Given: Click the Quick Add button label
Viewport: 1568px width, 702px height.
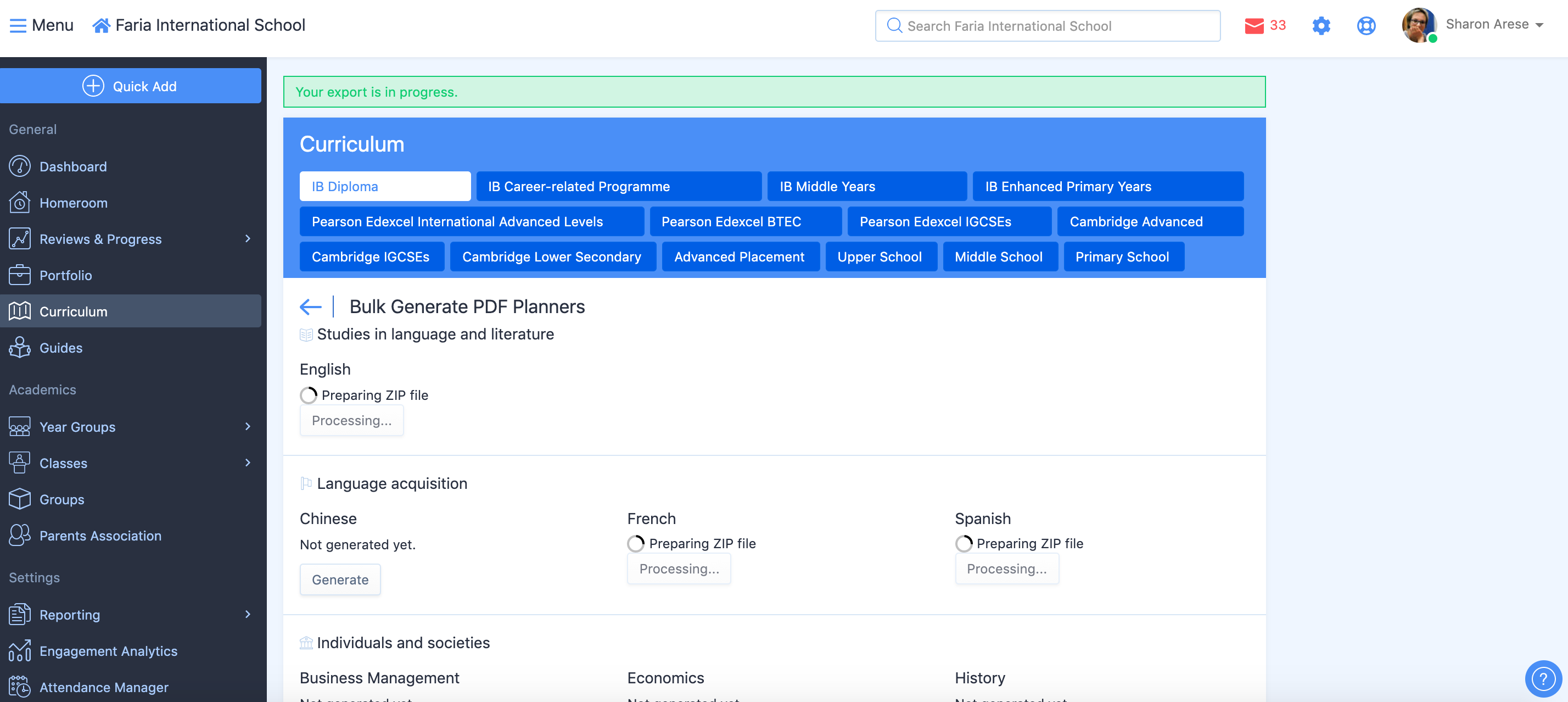Looking at the screenshot, I should (x=145, y=86).
